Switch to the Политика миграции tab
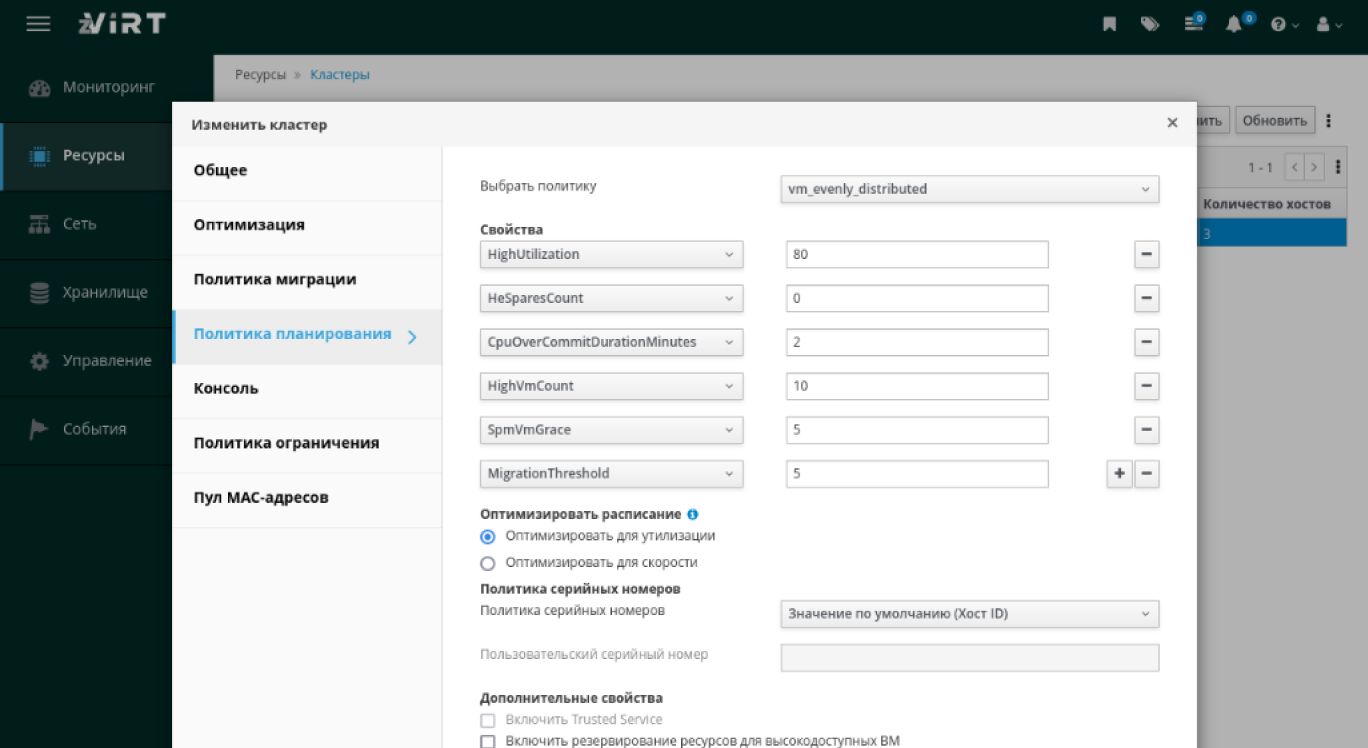The image size is (1368, 748). pyautogui.click(x=274, y=280)
